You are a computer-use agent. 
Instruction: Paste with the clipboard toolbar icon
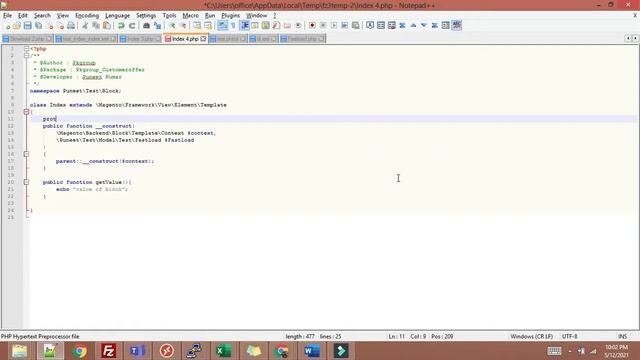(x=107, y=26)
